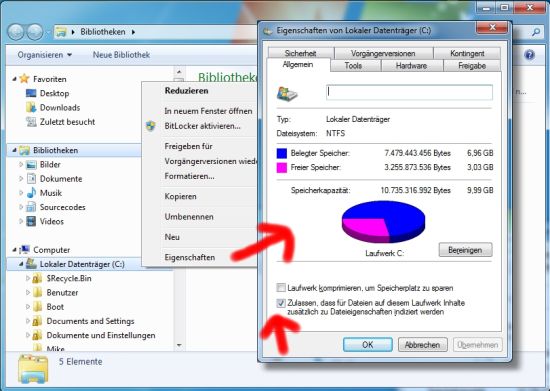The image size is (550, 391).
Task: Click the Dokumente library icon
Action: pos(31,178)
